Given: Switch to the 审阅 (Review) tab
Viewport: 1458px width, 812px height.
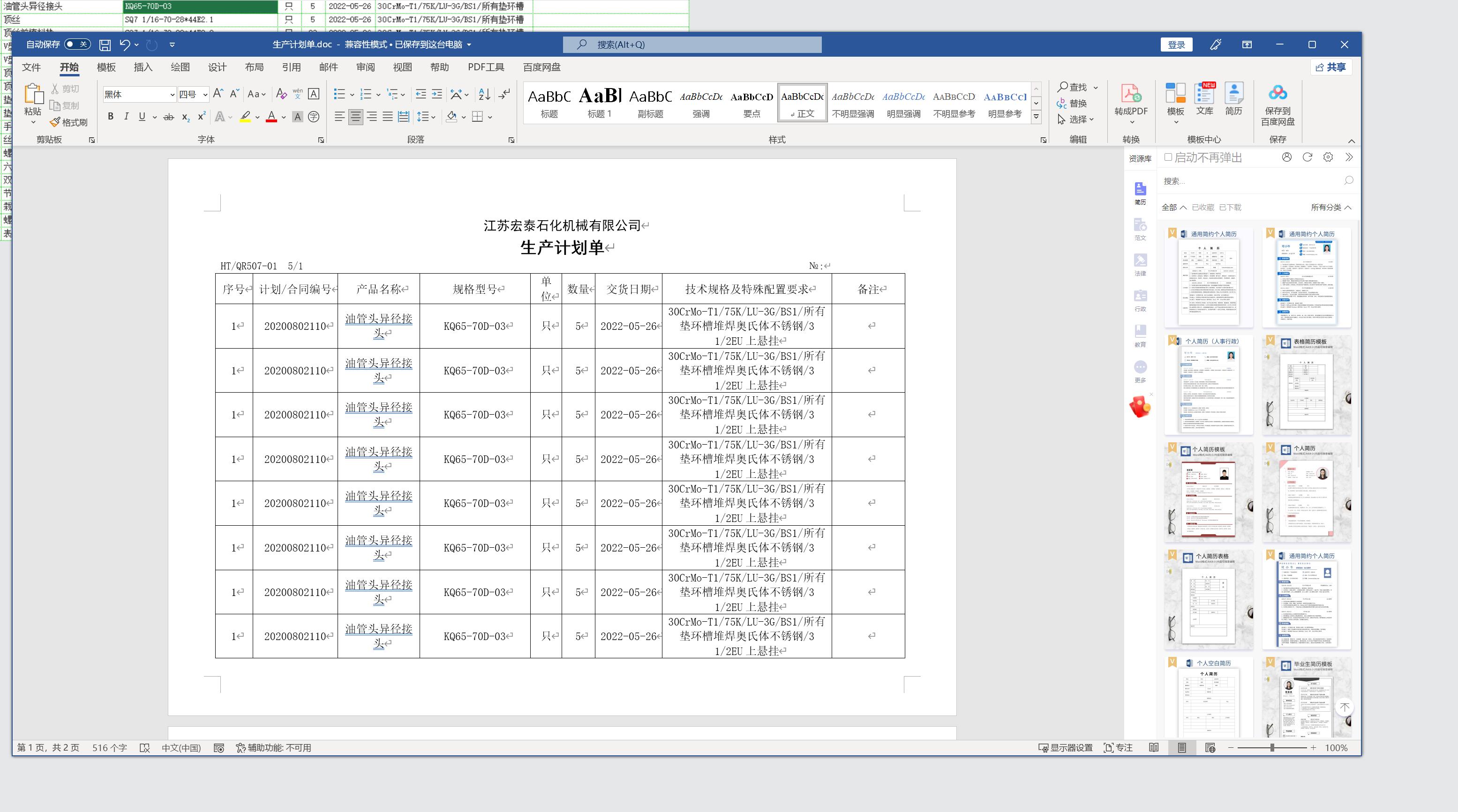Looking at the screenshot, I should tap(365, 67).
